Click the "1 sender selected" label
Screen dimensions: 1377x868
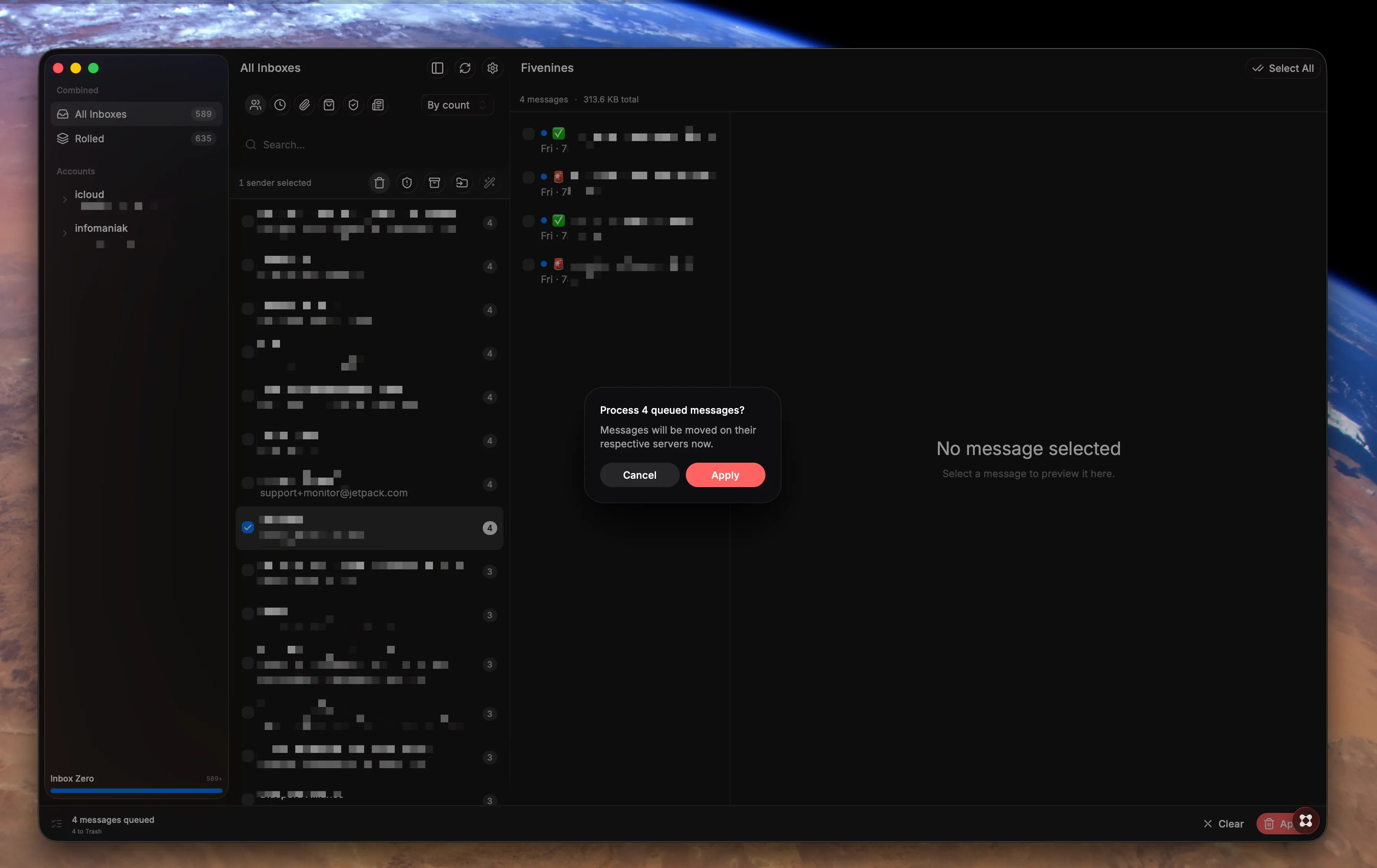(275, 182)
